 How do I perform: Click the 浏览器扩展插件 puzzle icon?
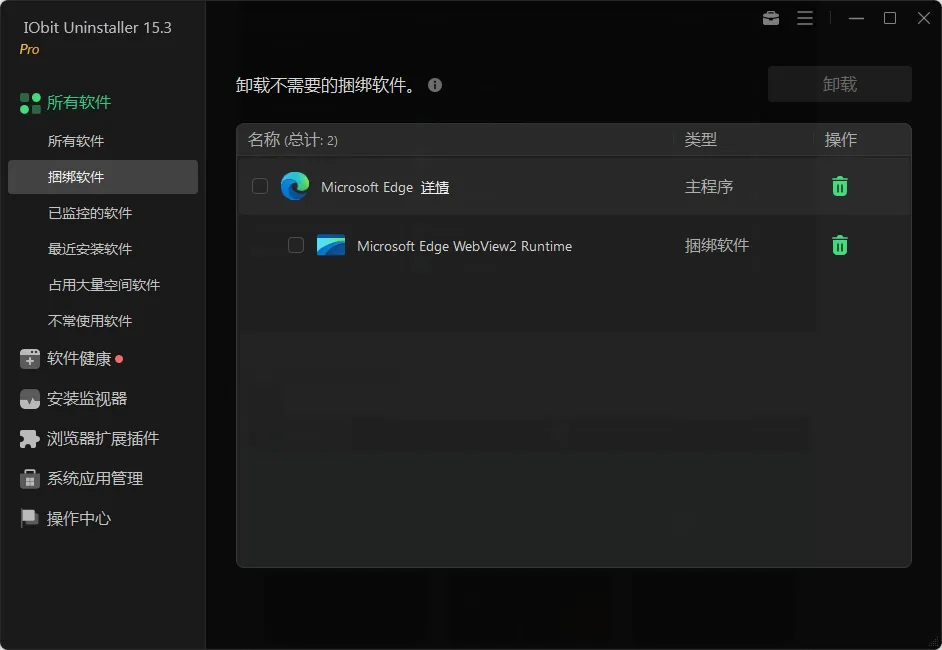[x=29, y=439]
